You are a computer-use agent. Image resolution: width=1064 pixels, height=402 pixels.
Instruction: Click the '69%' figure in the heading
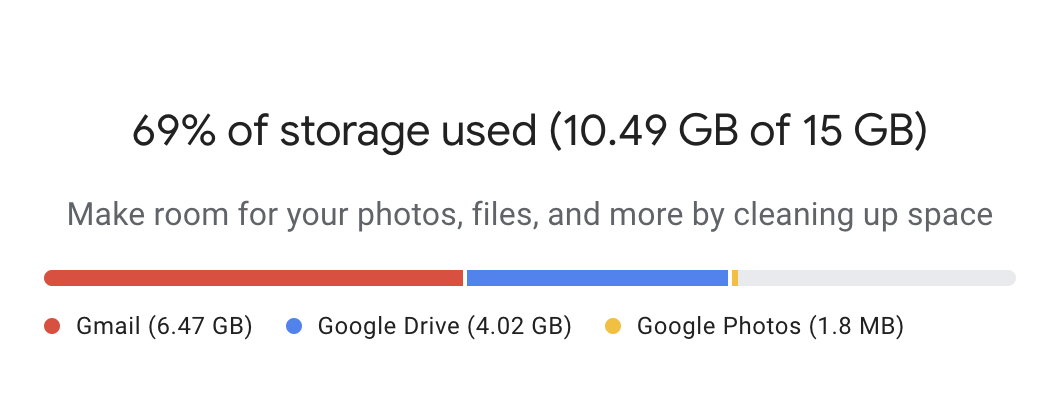(x=174, y=132)
